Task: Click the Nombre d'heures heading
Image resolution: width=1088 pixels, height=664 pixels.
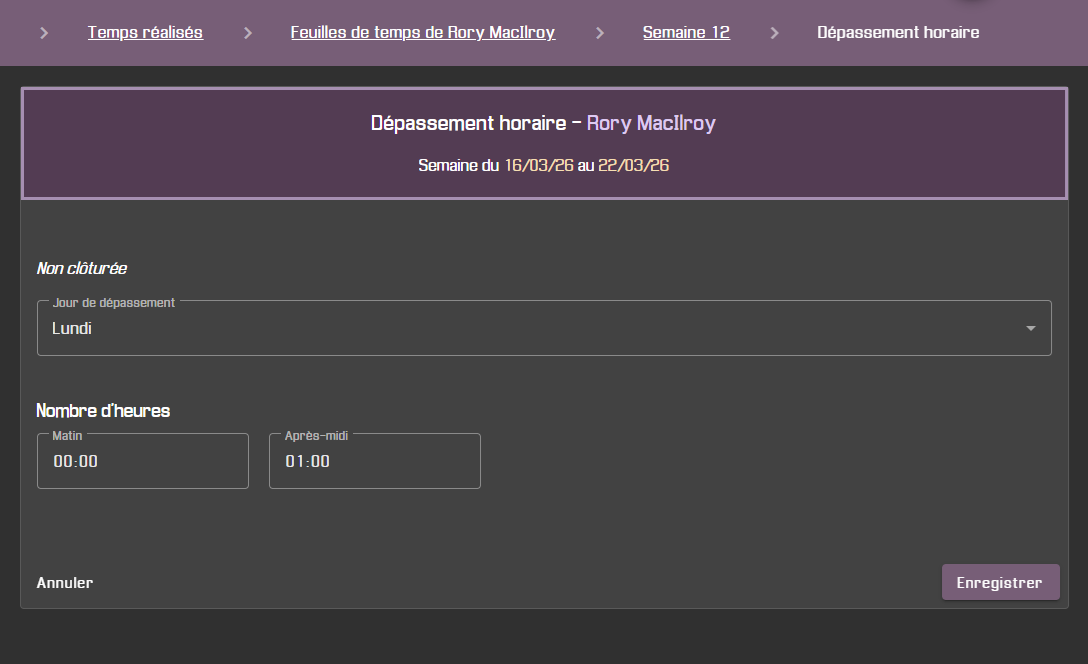Action: coord(103,411)
